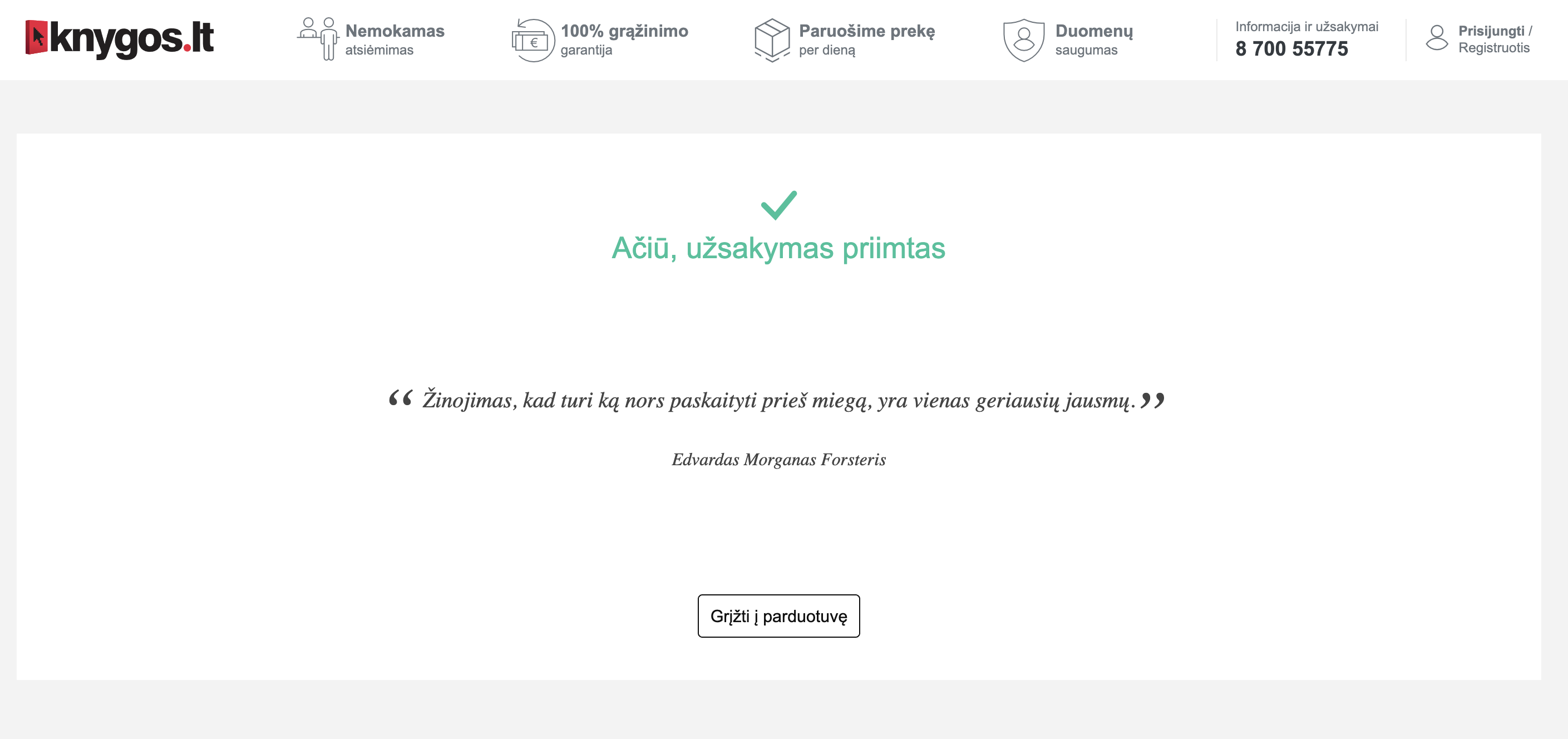This screenshot has width=1568, height=739.
Task: Click the free pickup people icon
Action: pos(318,39)
